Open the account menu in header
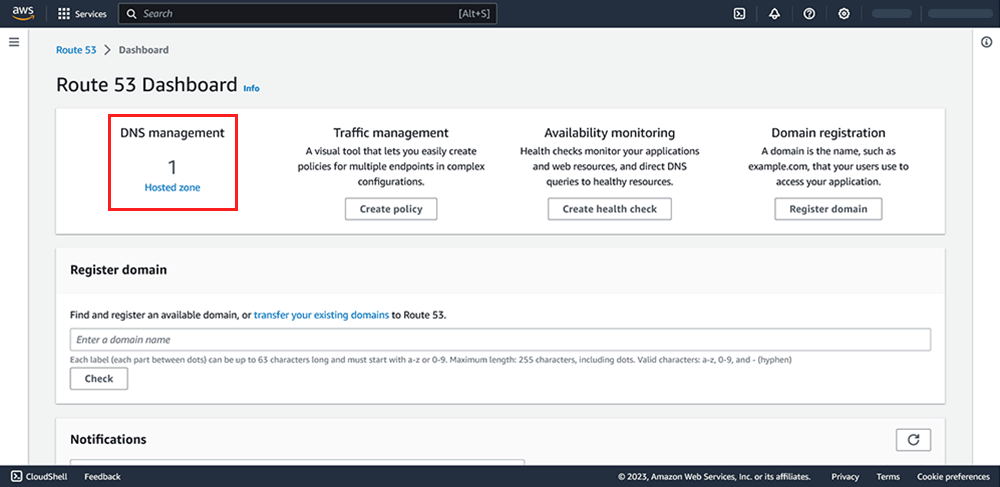The width and height of the screenshot is (1000, 487). point(959,13)
